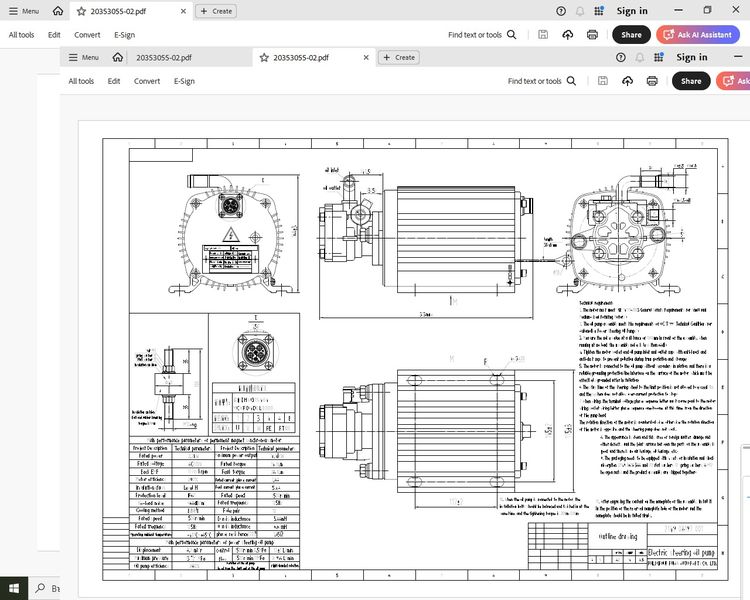Expand the hamburger Menu in the front window
750x600 pixels.
[x=82, y=58]
